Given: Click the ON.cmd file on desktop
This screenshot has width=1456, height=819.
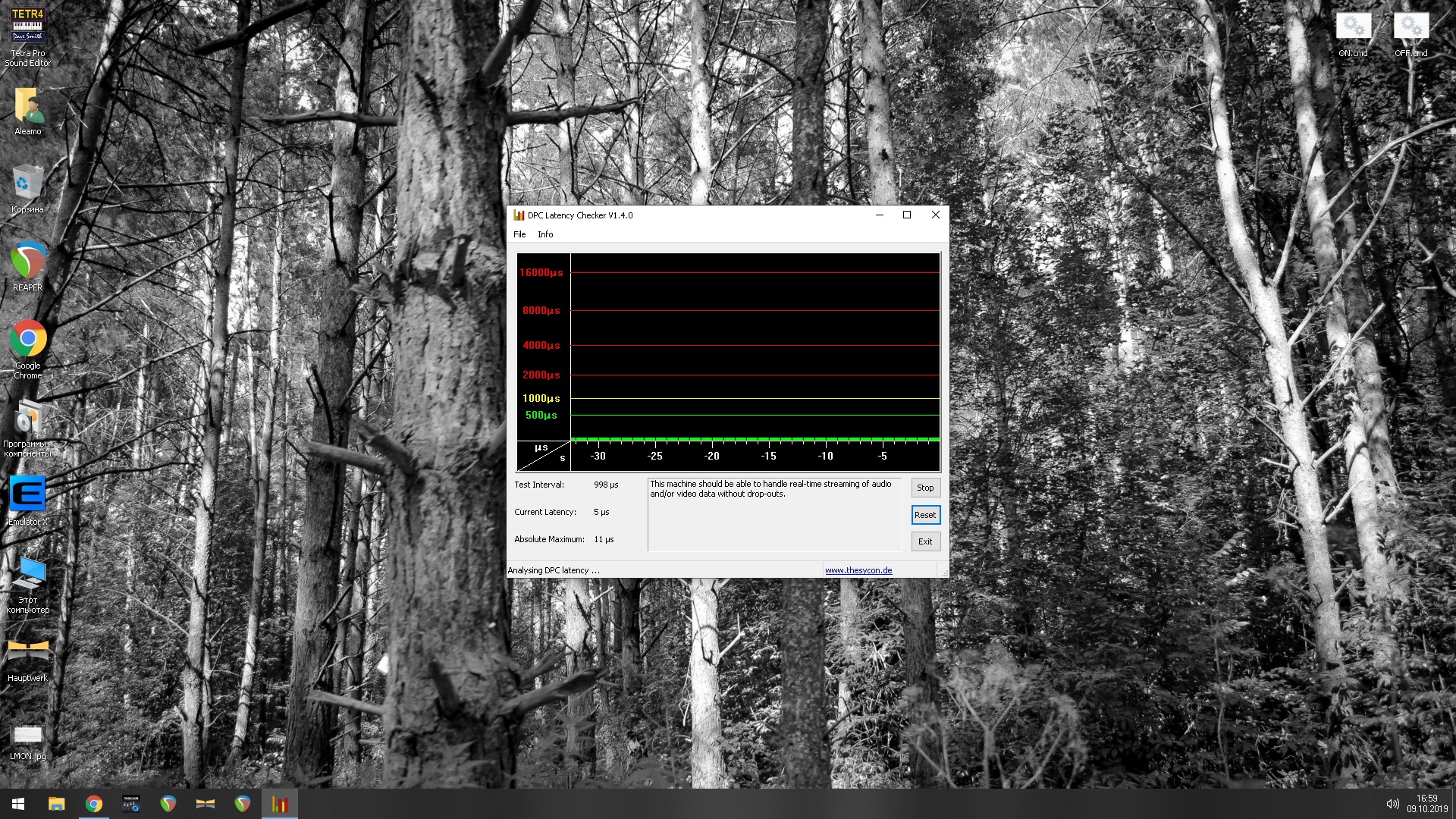Looking at the screenshot, I should click(x=1354, y=27).
